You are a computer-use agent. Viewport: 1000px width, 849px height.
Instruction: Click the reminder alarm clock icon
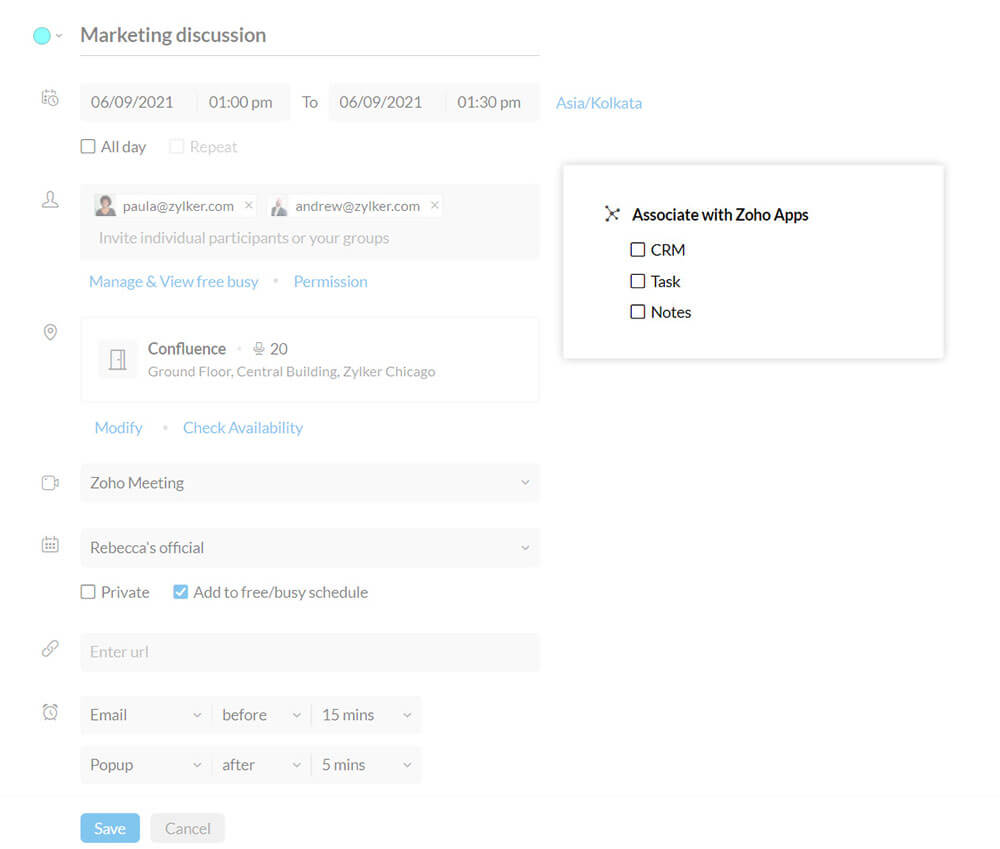[50, 712]
